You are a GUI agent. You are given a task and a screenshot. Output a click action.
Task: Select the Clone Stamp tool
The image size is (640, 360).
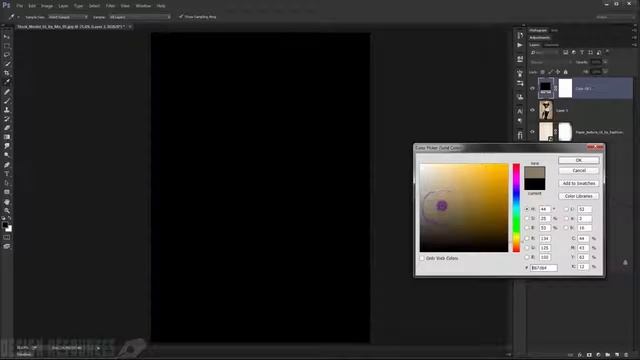(x=7, y=110)
